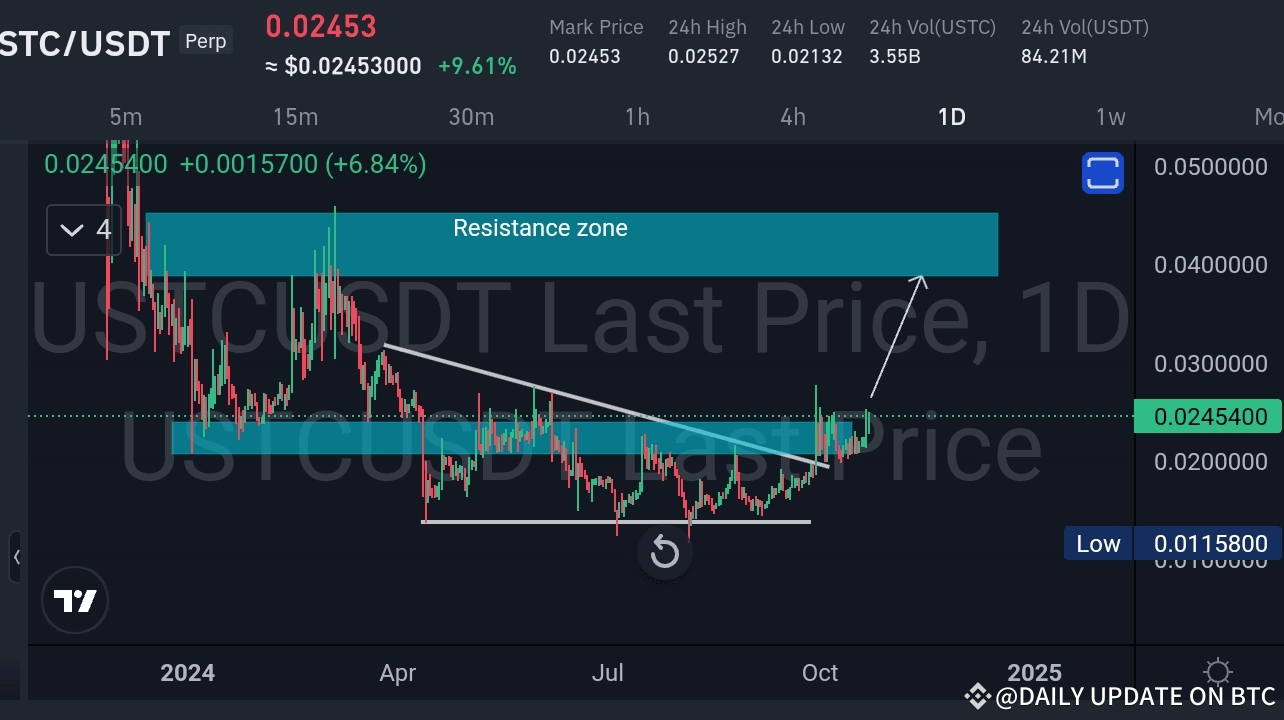Open the additional timeframes Mo dropdown
The image size is (1284, 720).
[1268, 117]
